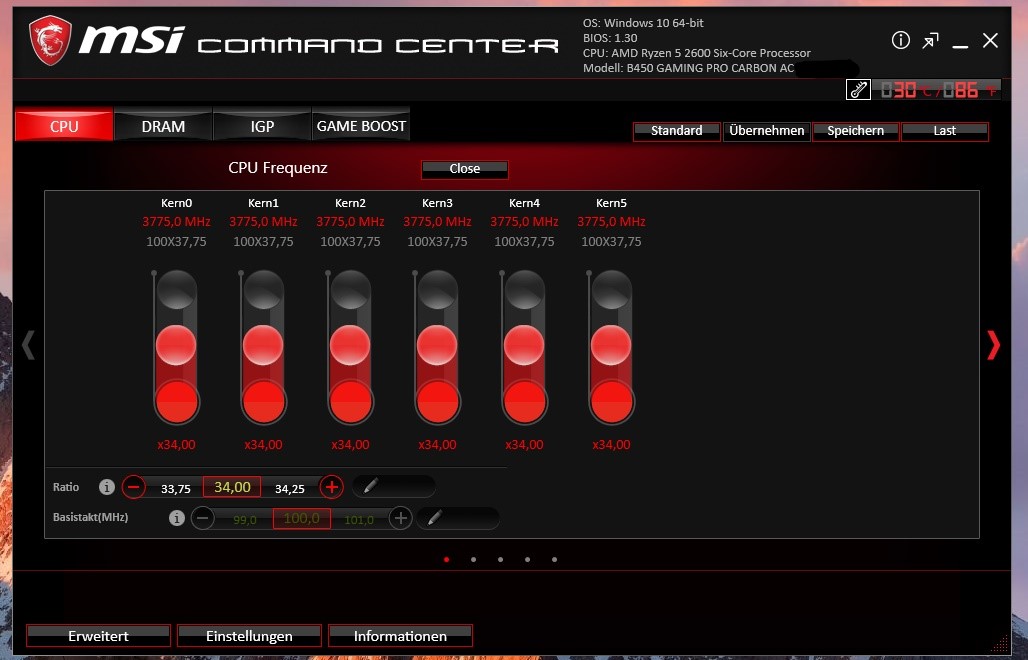This screenshot has height=660, width=1028.
Task: Select the second page indicator dot
Action: [x=473, y=560]
